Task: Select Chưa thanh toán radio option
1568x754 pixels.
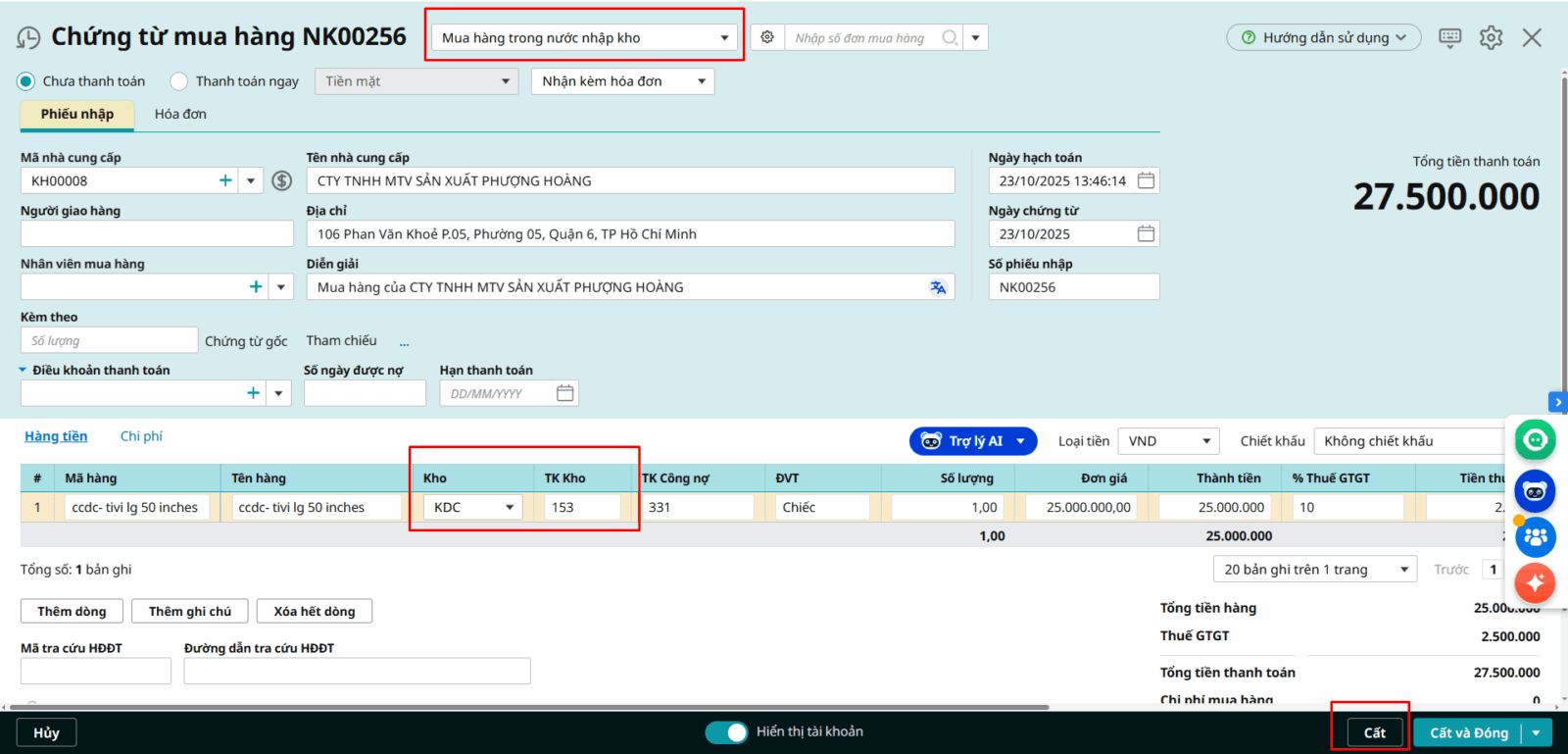Action: [x=26, y=81]
